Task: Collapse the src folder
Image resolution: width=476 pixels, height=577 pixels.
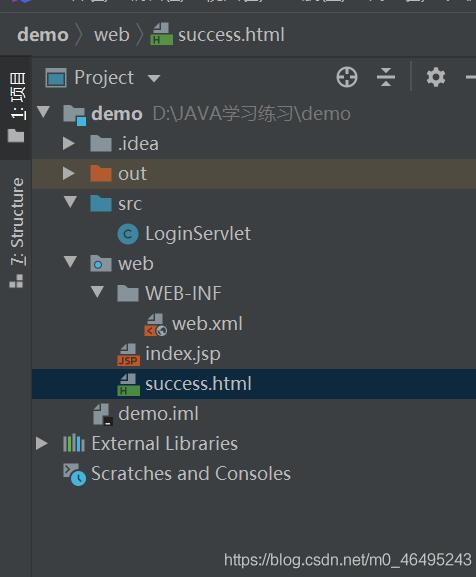Action: [x=70, y=202]
